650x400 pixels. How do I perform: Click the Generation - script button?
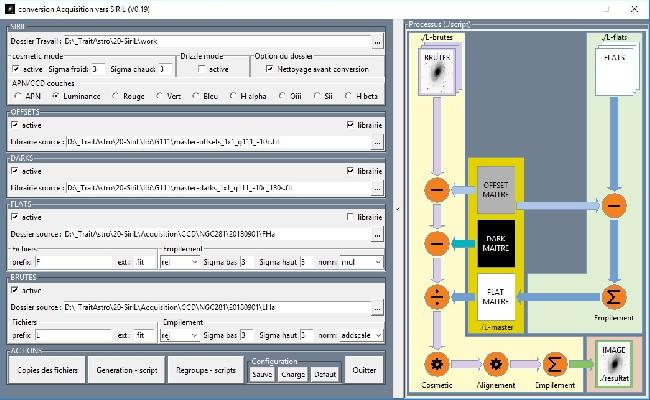[126, 370]
